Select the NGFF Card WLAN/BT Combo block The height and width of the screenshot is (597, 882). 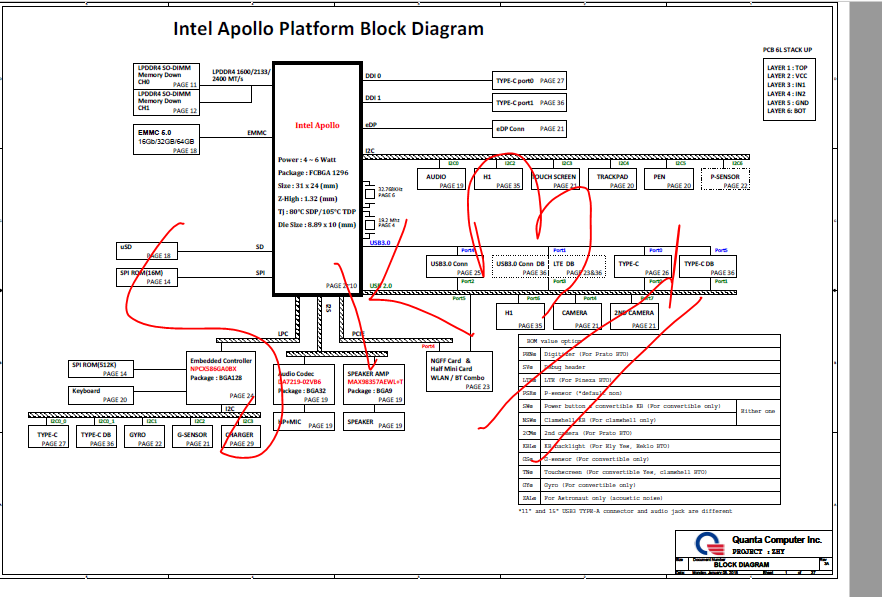tap(459, 371)
